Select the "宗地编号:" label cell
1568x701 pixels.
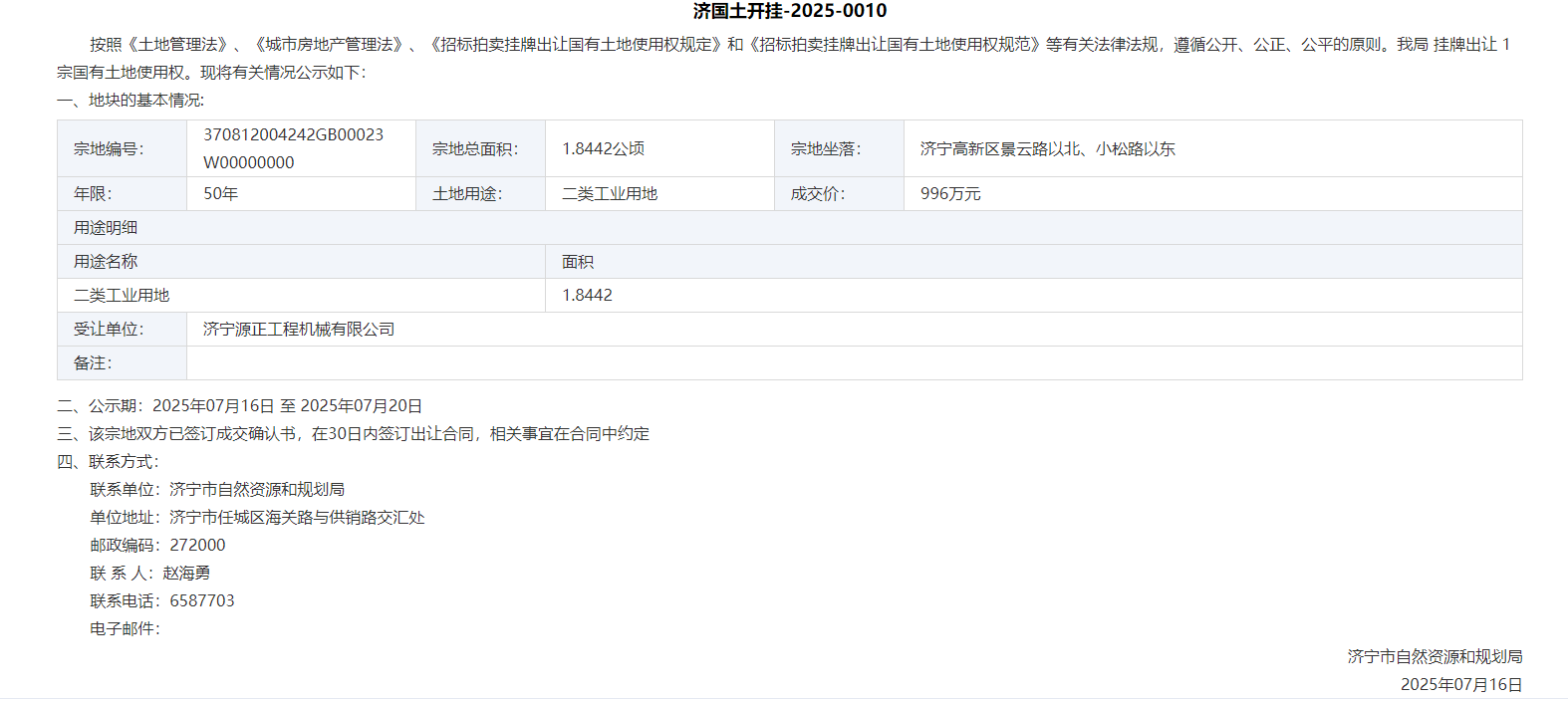[x=122, y=149]
